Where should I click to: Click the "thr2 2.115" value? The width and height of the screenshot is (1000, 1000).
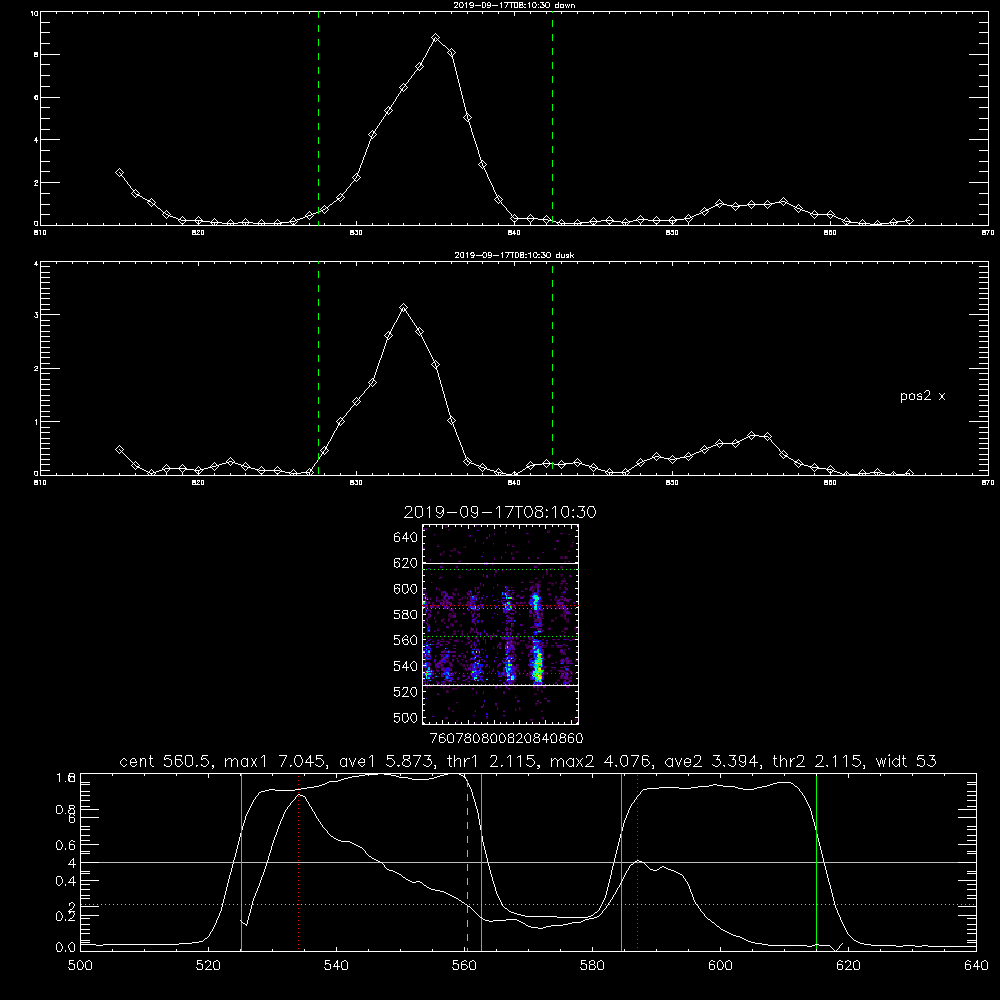click(818, 761)
